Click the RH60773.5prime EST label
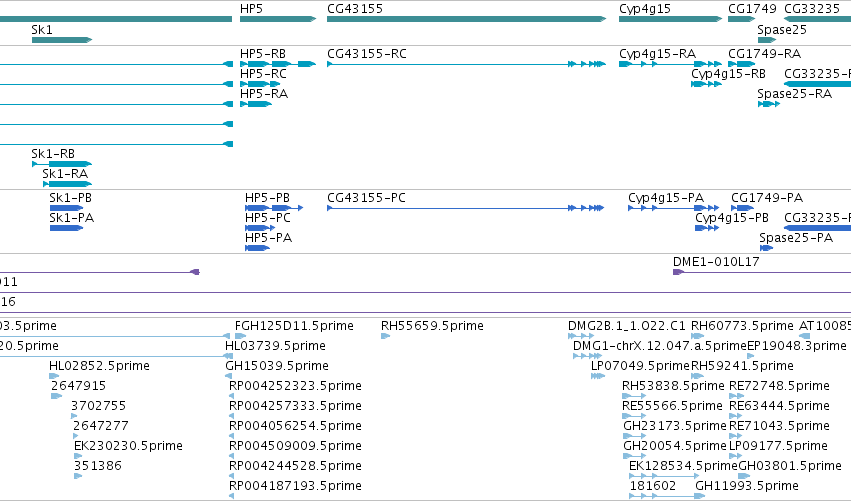The height and width of the screenshot is (501, 851). [x=742, y=326]
